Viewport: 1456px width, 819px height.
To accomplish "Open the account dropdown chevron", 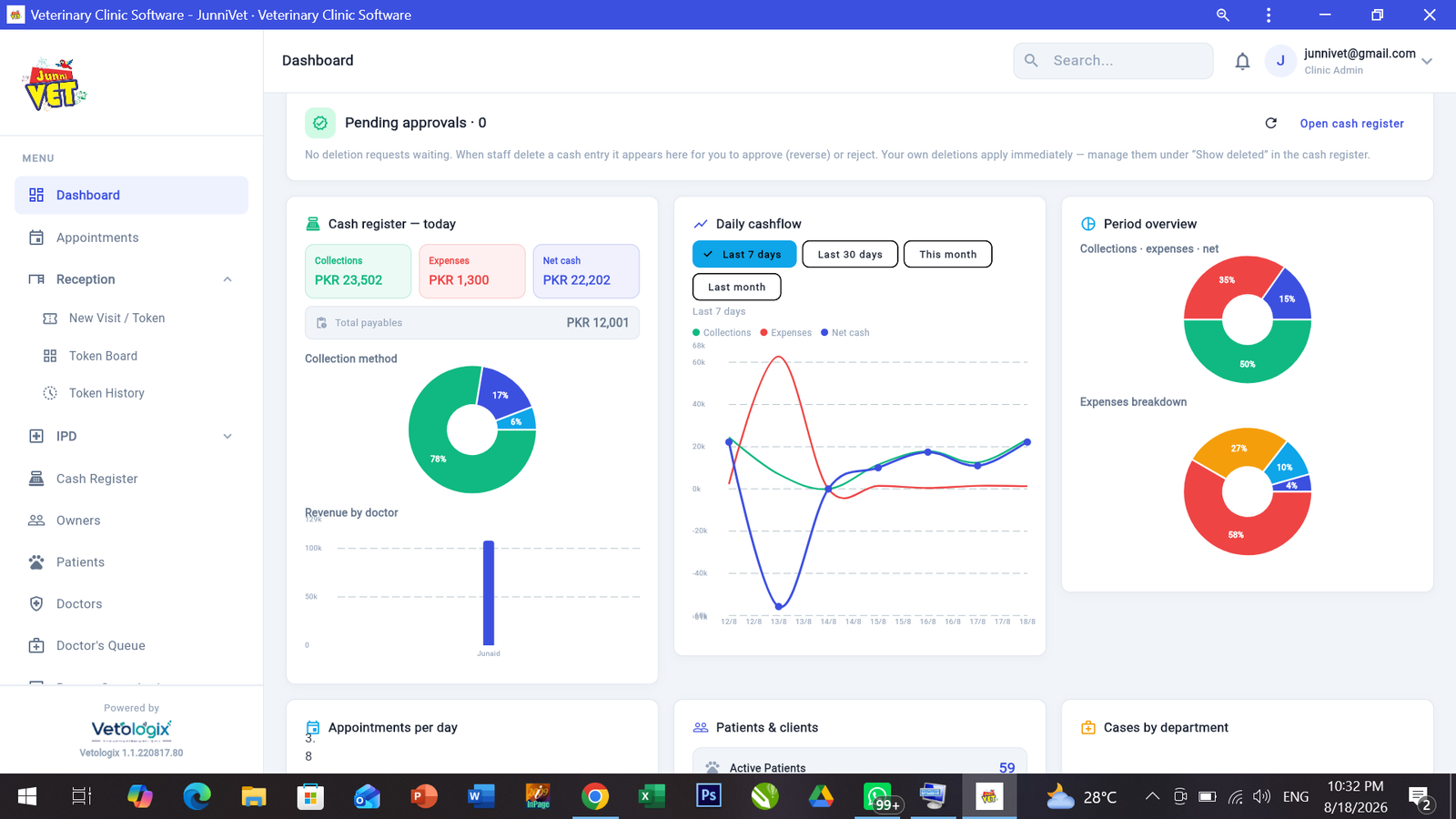I will tap(1427, 62).
